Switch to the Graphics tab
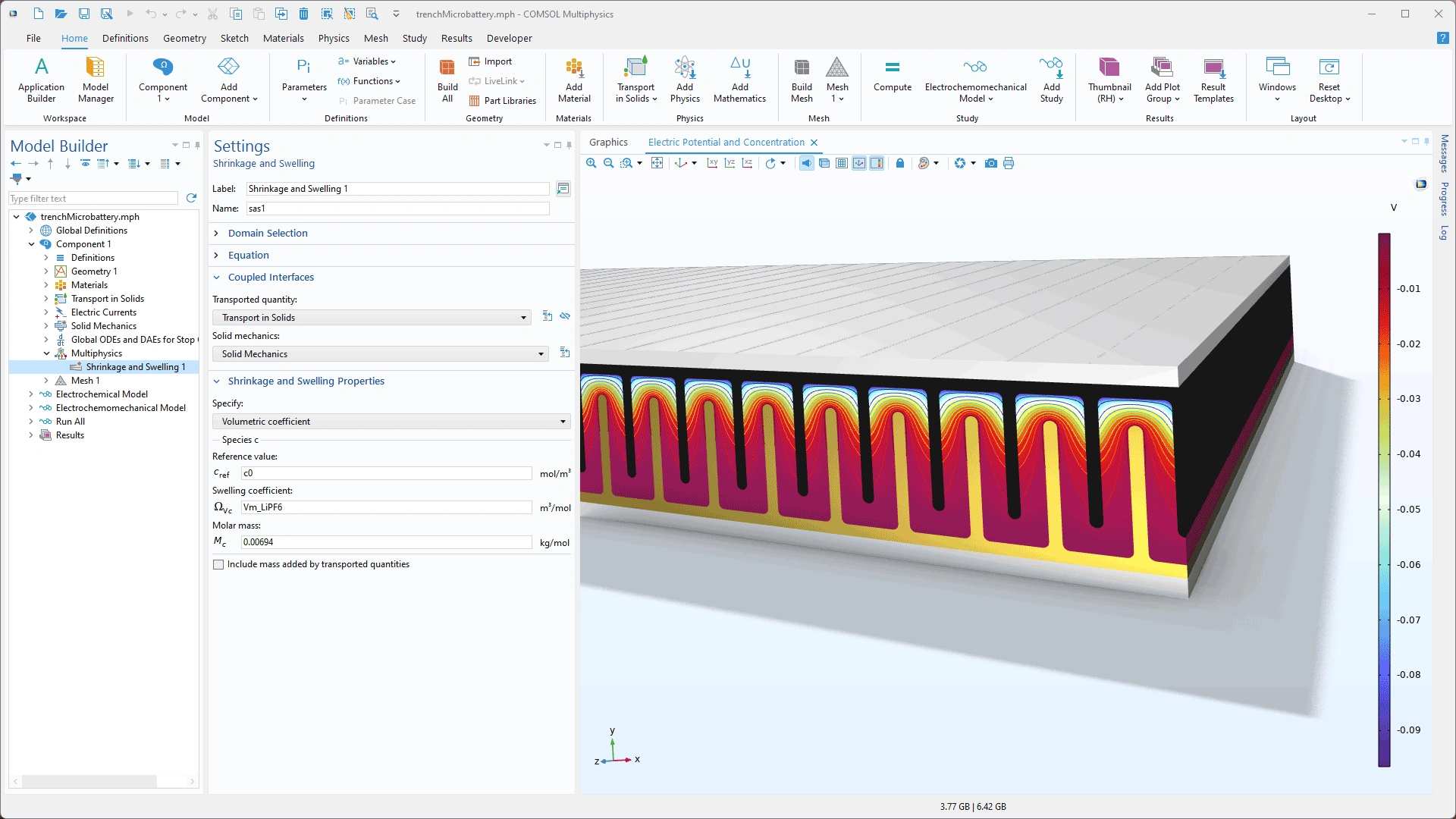This screenshot has width=1456, height=819. point(608,142)
